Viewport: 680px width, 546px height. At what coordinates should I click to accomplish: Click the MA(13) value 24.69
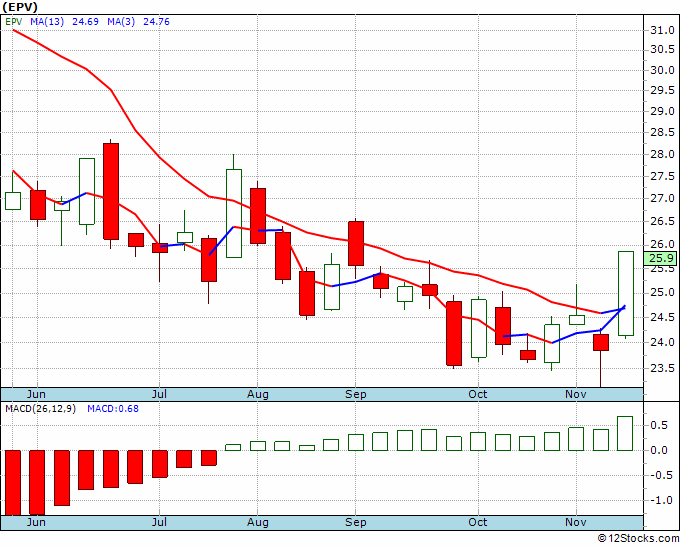point(85,22)
